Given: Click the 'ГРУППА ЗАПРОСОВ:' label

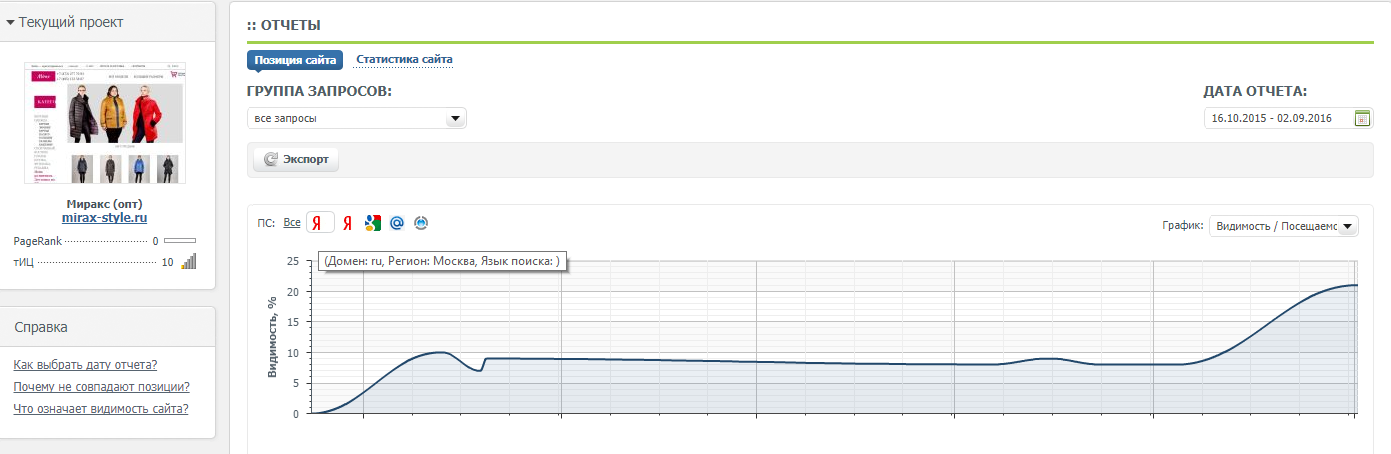Looking at the screenshot, I should 319,91.
